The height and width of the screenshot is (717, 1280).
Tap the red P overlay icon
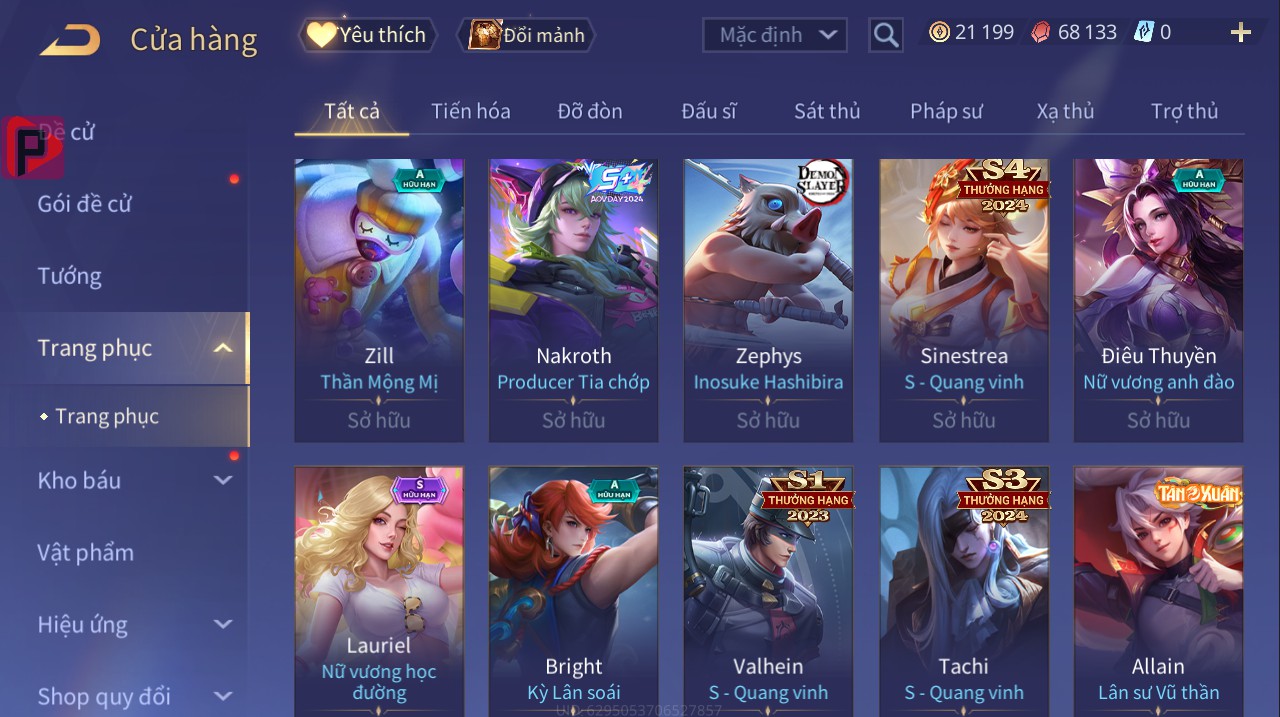34,147
